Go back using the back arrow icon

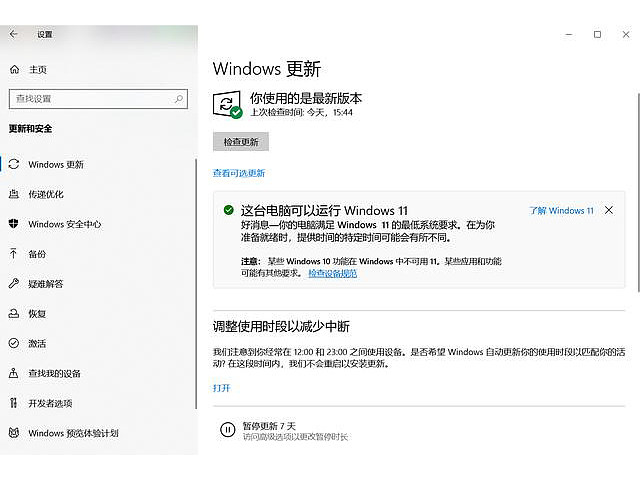tap(13, 34)
